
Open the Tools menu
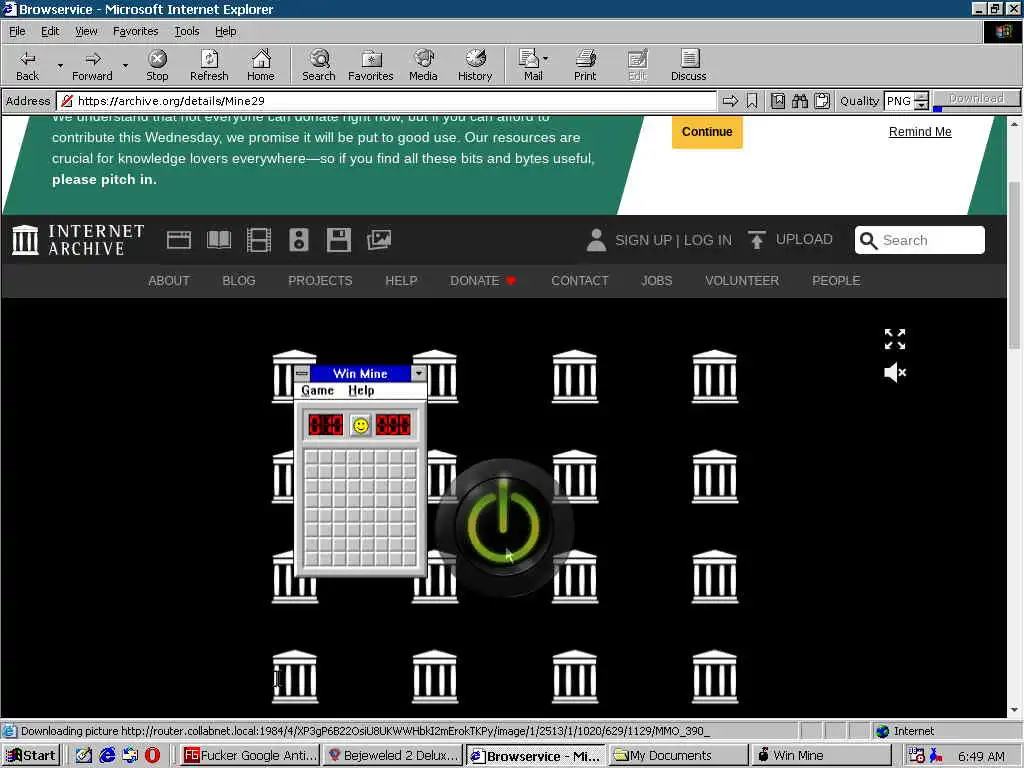(186, 31)
